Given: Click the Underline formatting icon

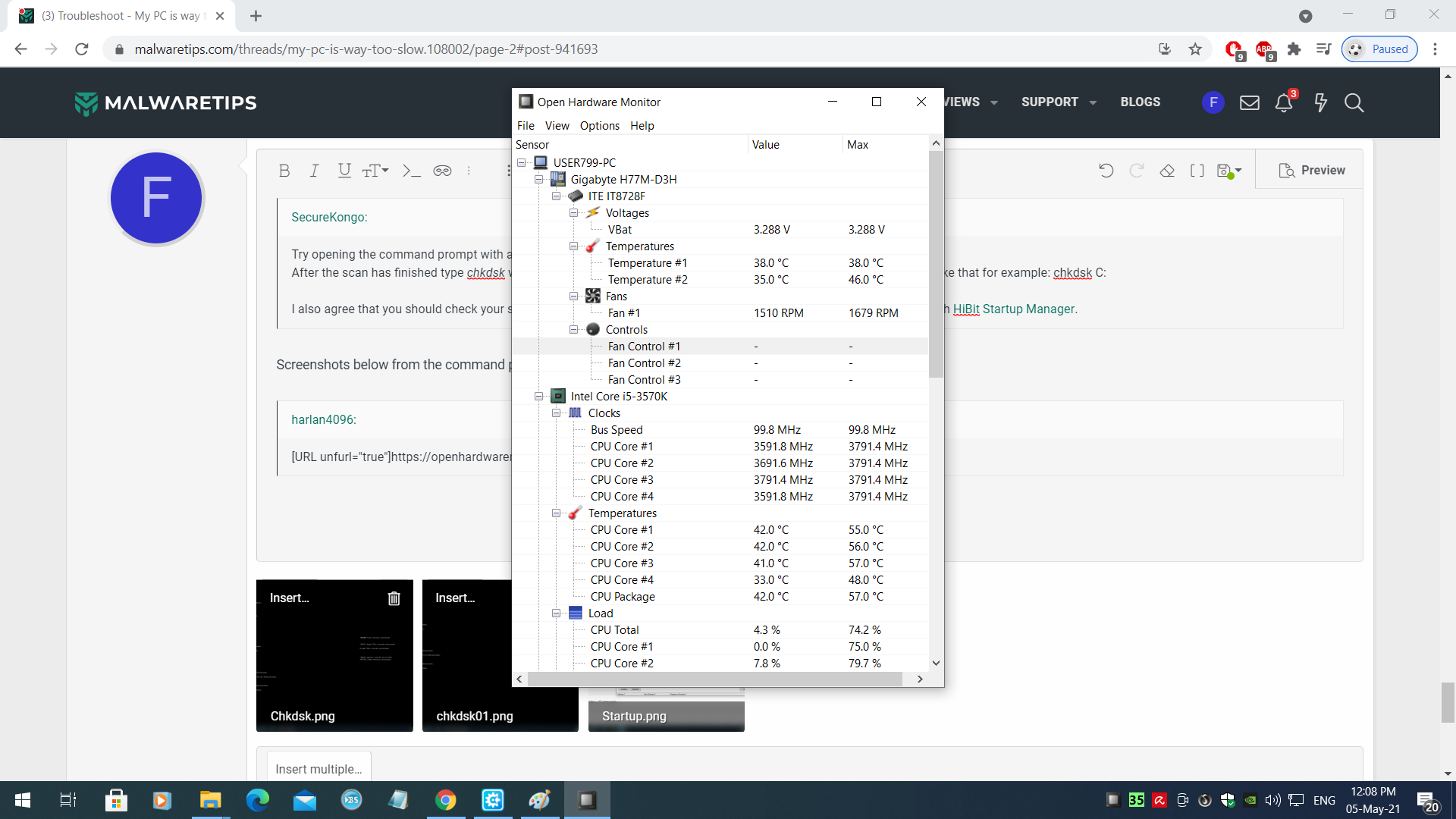Looking at the screenshot, I should point(344,171).
